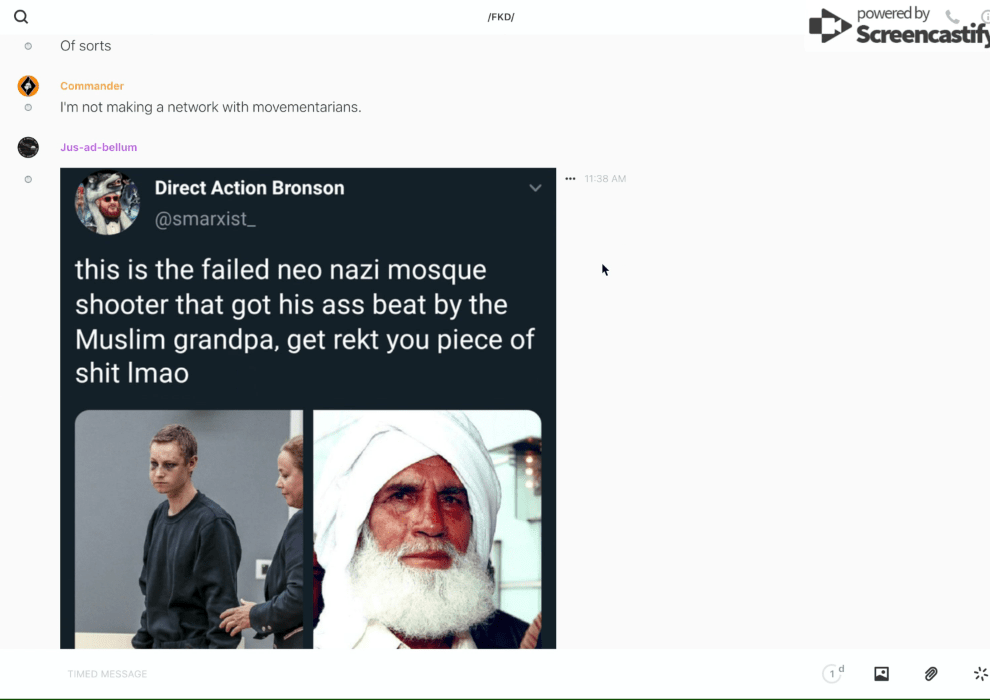Toggle the 1d message timer
This screenshot has width=990, height=700.
tap(833, 674)
